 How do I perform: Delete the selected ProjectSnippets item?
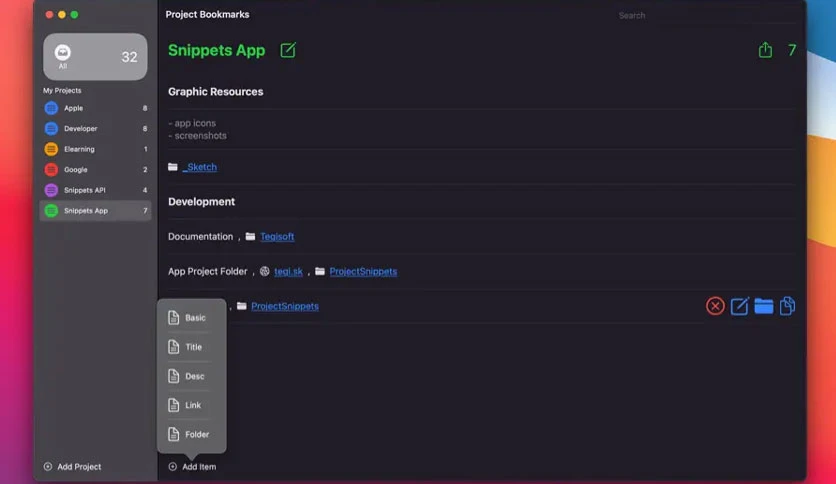[x=715, y=306]
